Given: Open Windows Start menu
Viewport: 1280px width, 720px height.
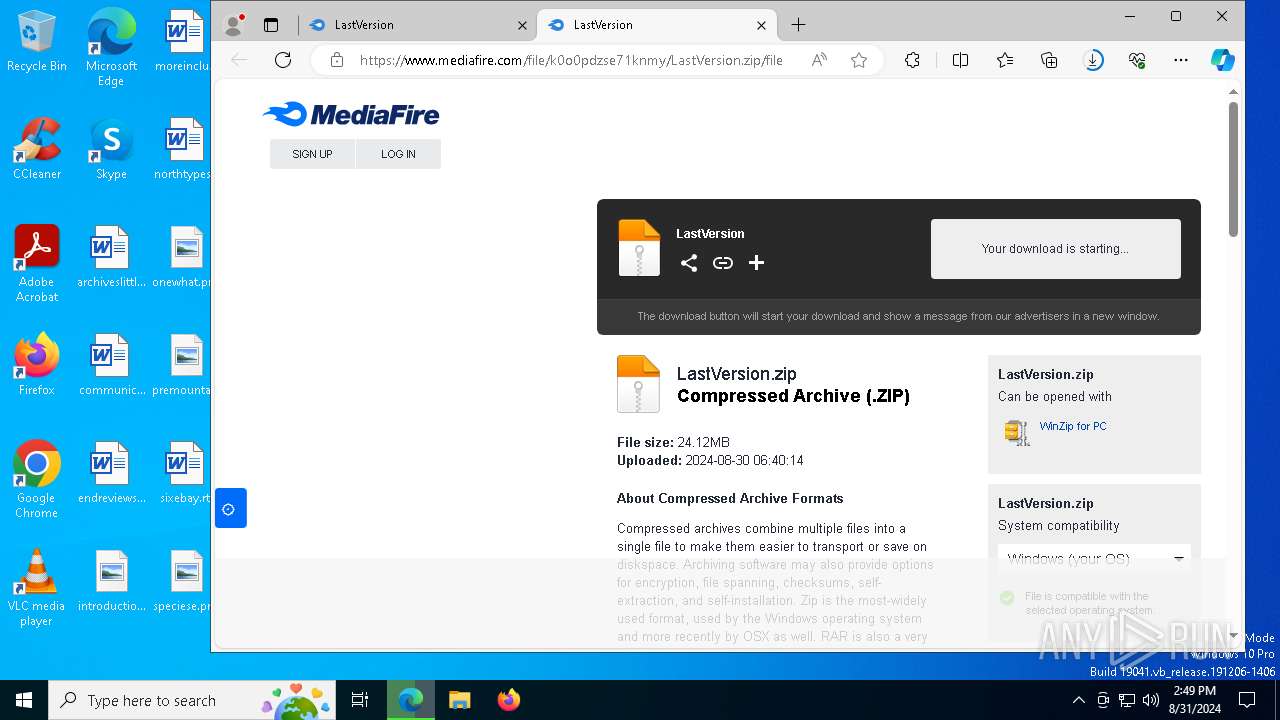Looking at the screenshot, I should coord(24,700).
